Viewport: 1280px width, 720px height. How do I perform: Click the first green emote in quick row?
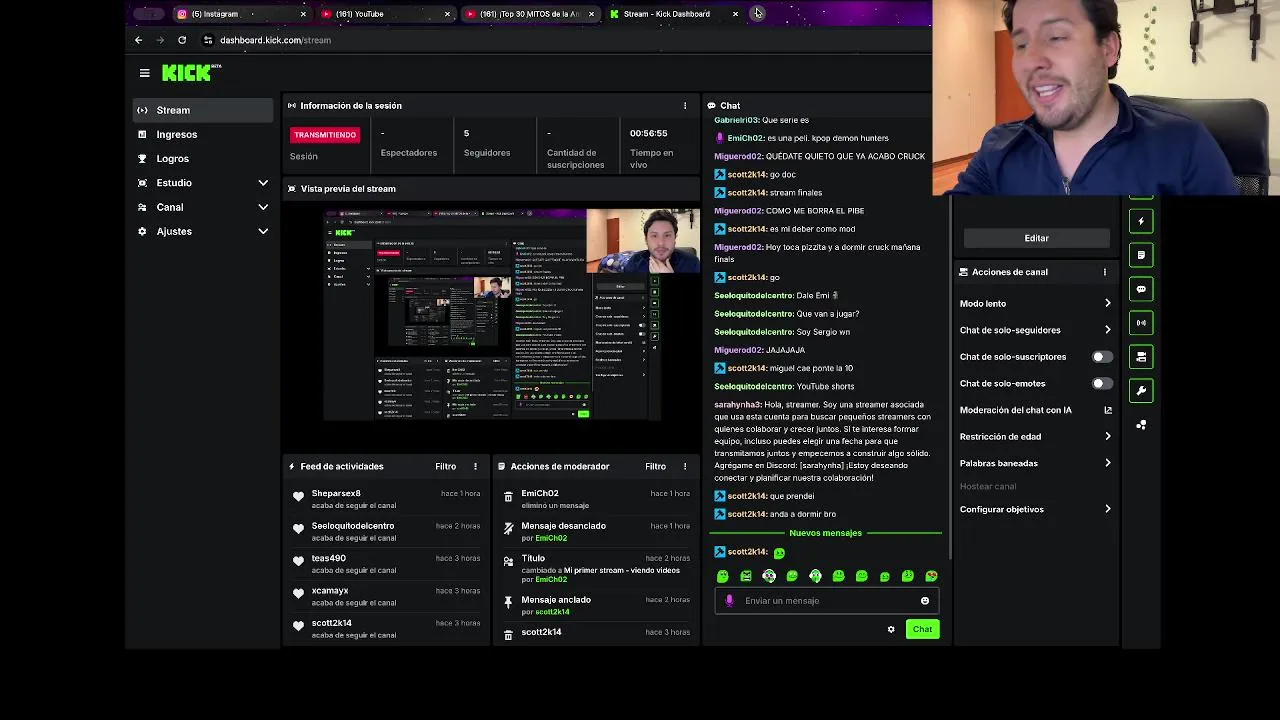[x=723, y=576]
